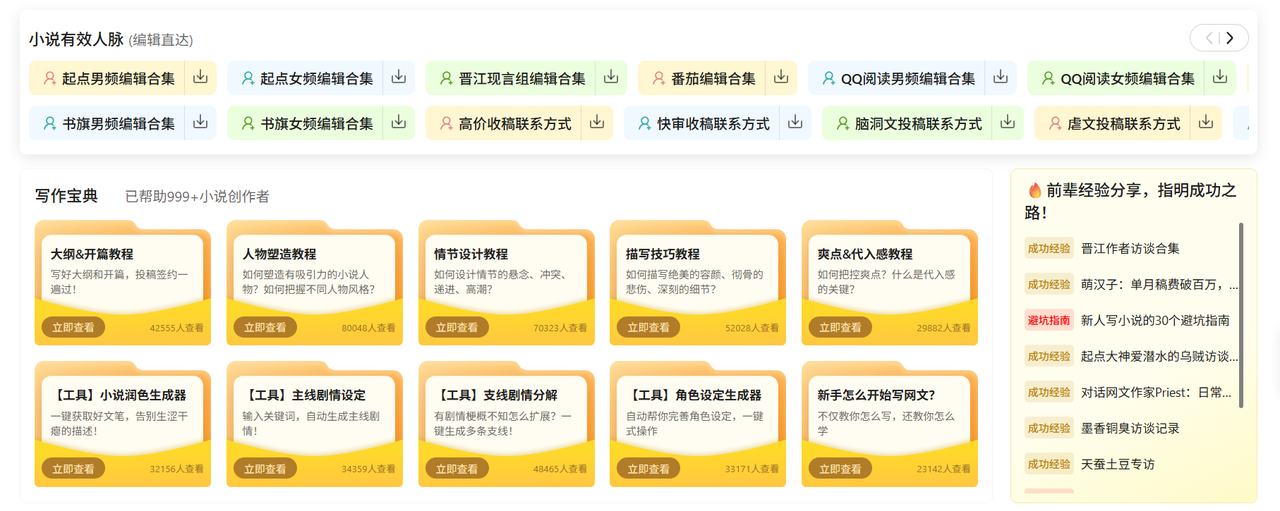Click person icon beside 高价收稿联系方式
1280x511 pixels.
coord(446,124)
